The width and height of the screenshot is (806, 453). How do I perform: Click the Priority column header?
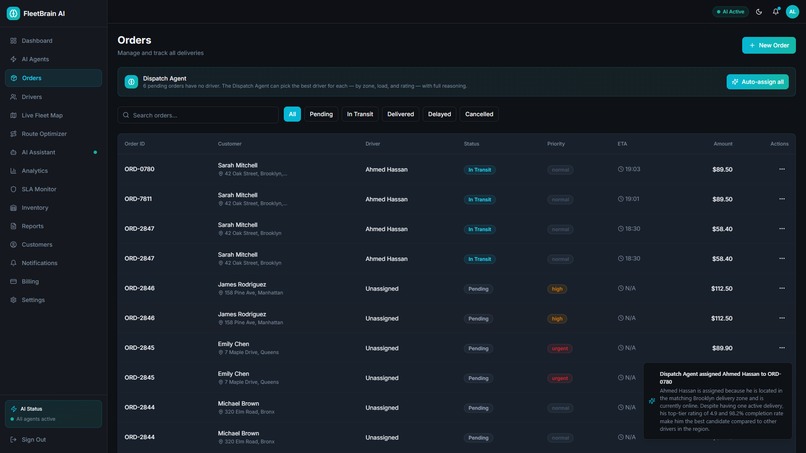[556, 144]
